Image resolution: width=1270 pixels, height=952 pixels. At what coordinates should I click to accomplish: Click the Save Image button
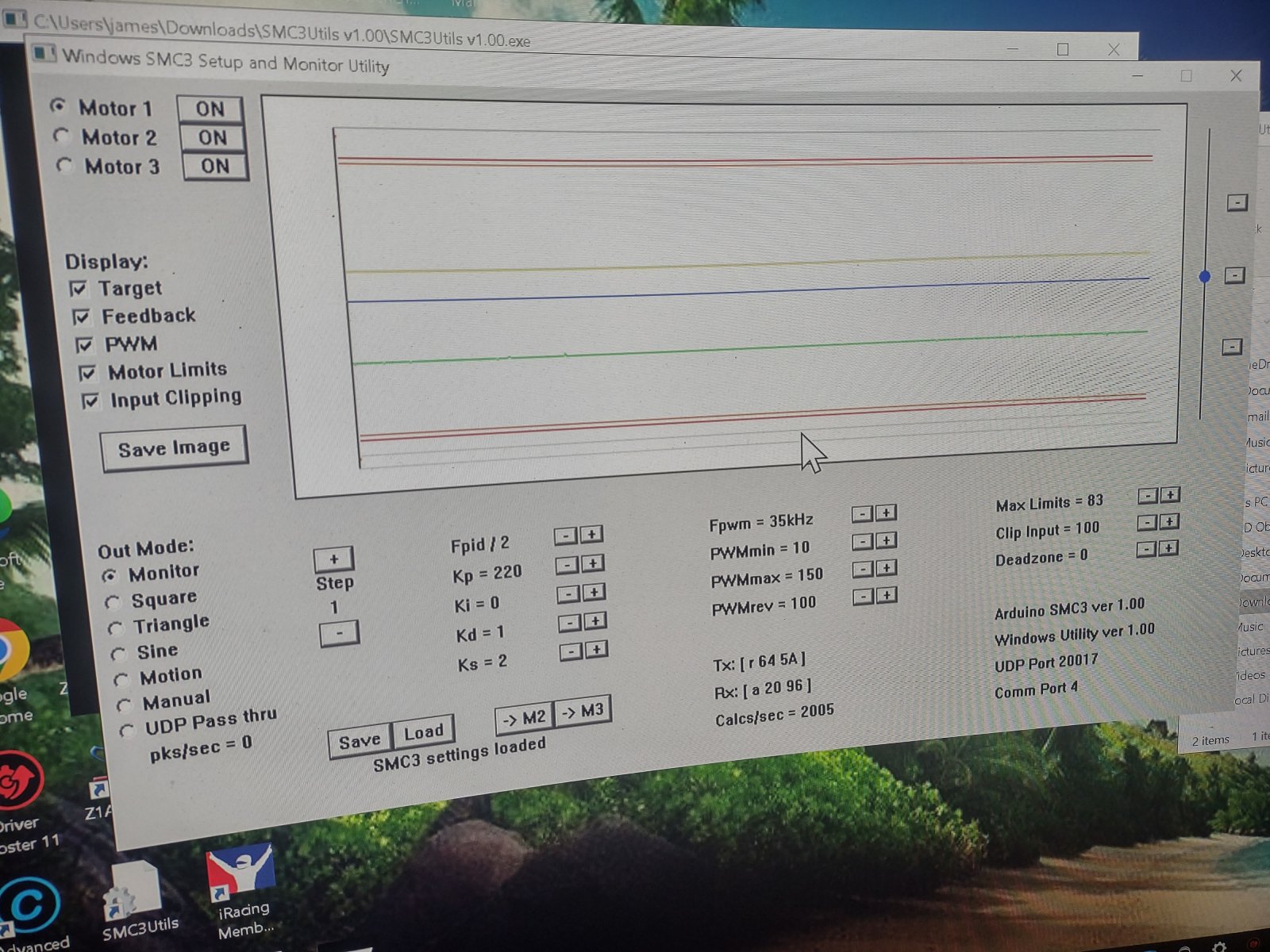174,448
